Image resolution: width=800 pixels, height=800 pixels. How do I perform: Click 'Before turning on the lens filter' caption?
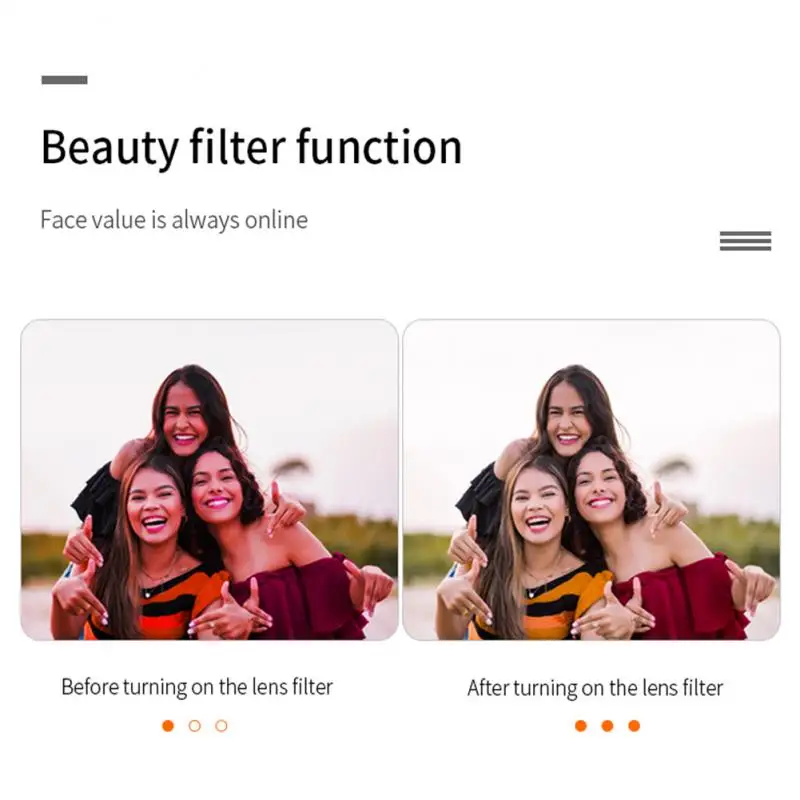197,687
